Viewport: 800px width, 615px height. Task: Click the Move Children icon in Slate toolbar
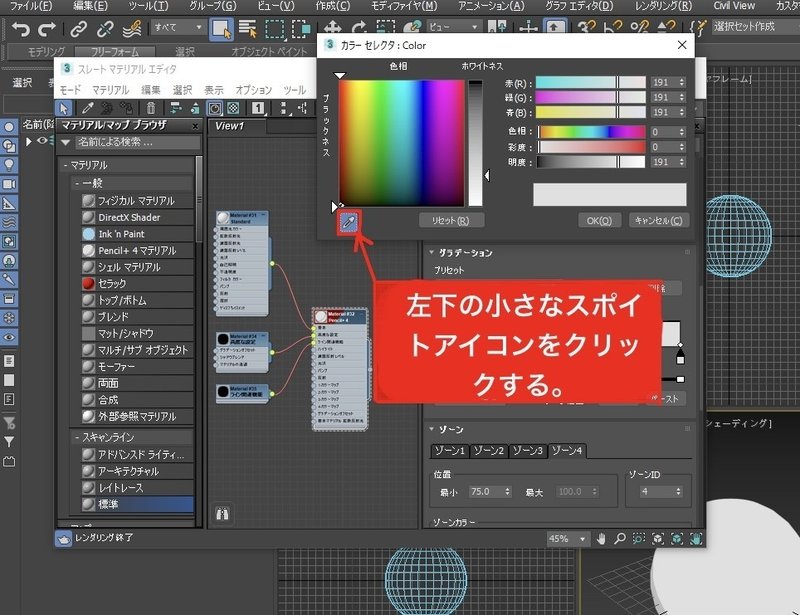(176, 108)
